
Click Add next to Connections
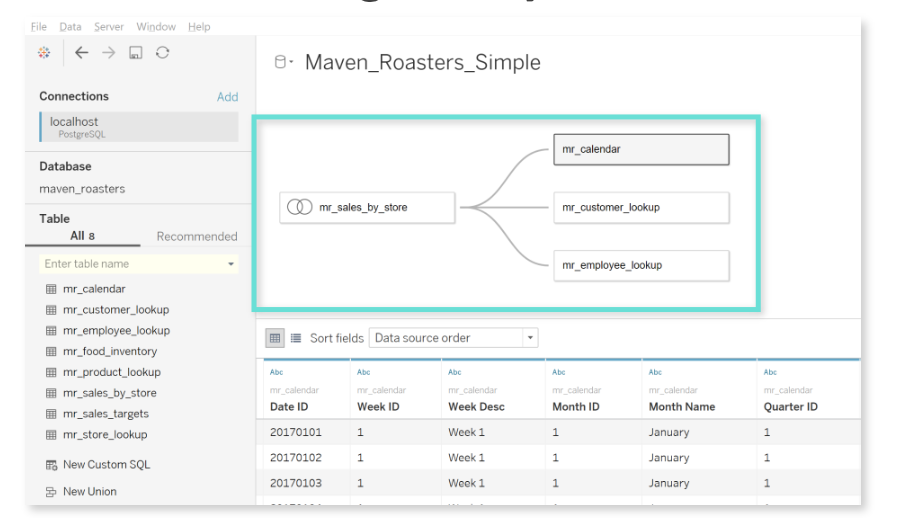[227, 97]
